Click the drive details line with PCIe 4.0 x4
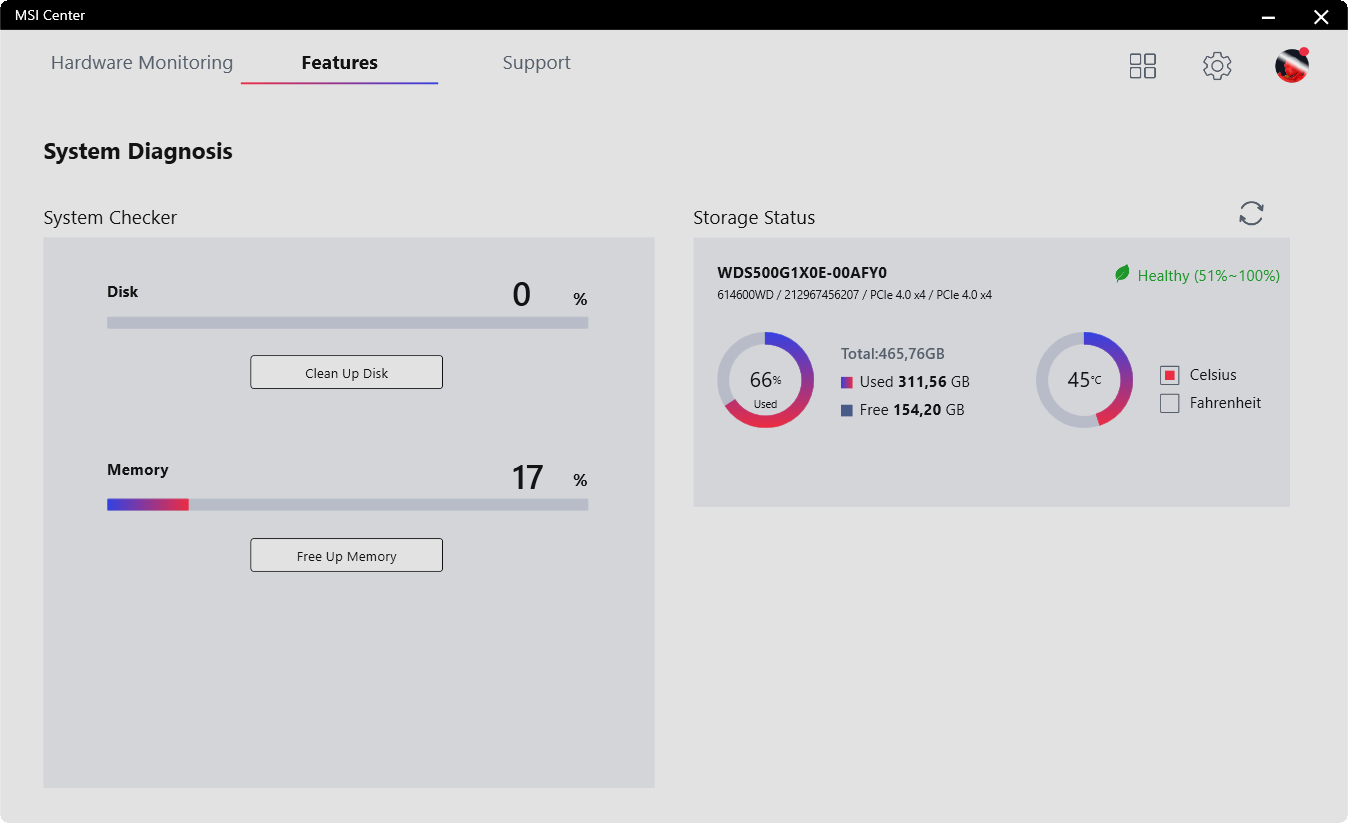The image size is (1348, 823). (854, 295)
